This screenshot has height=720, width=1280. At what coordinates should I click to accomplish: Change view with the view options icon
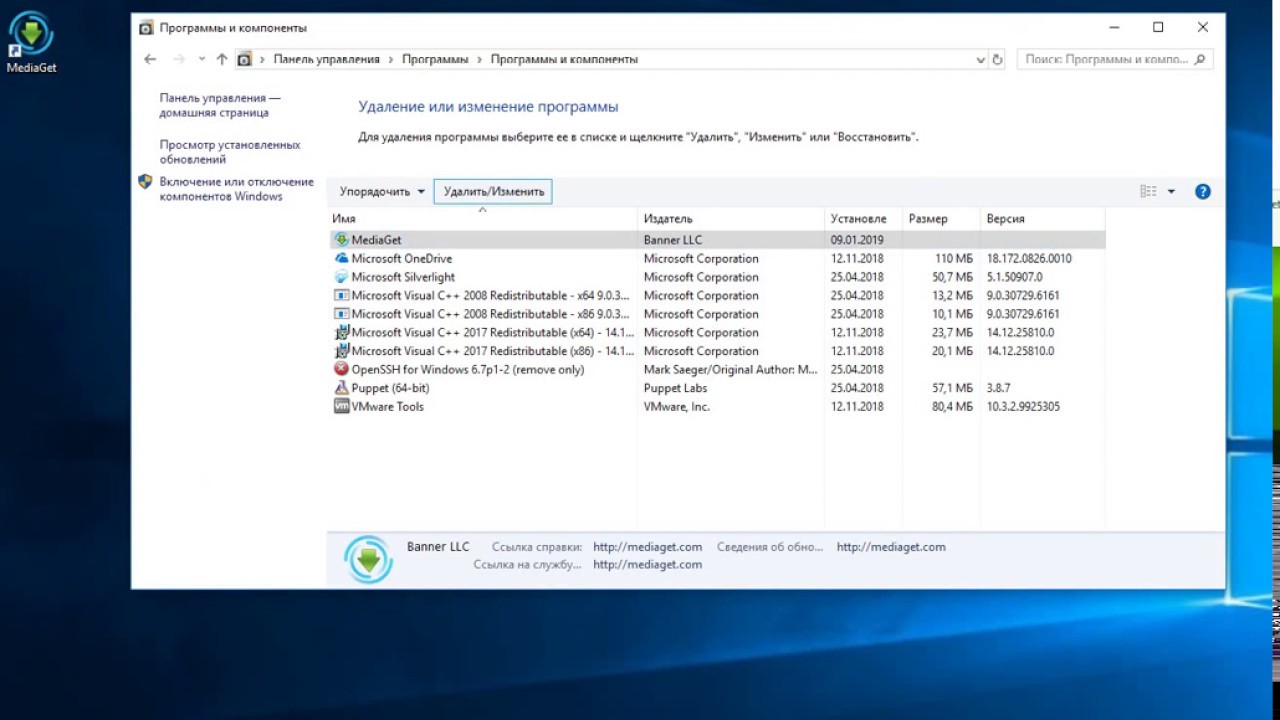(x=1148, y=191)
